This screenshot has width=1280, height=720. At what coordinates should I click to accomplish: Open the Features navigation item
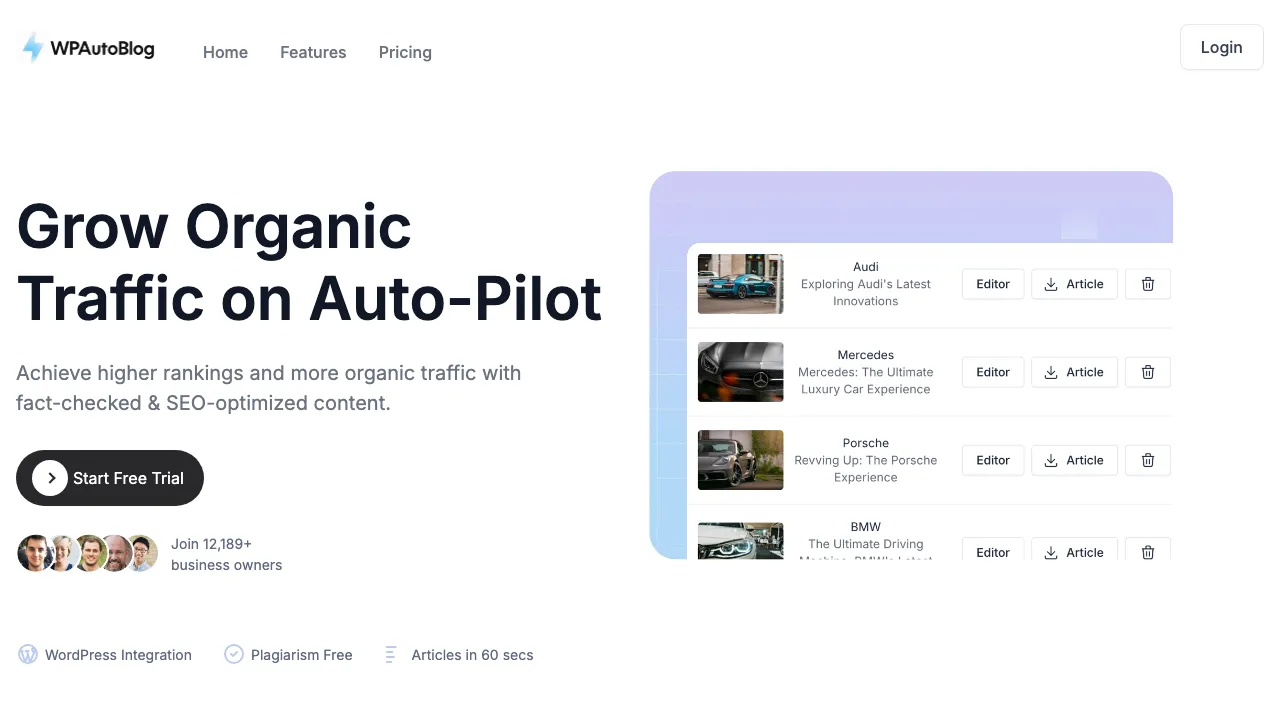pyautogui.click(x=313, y=52)
